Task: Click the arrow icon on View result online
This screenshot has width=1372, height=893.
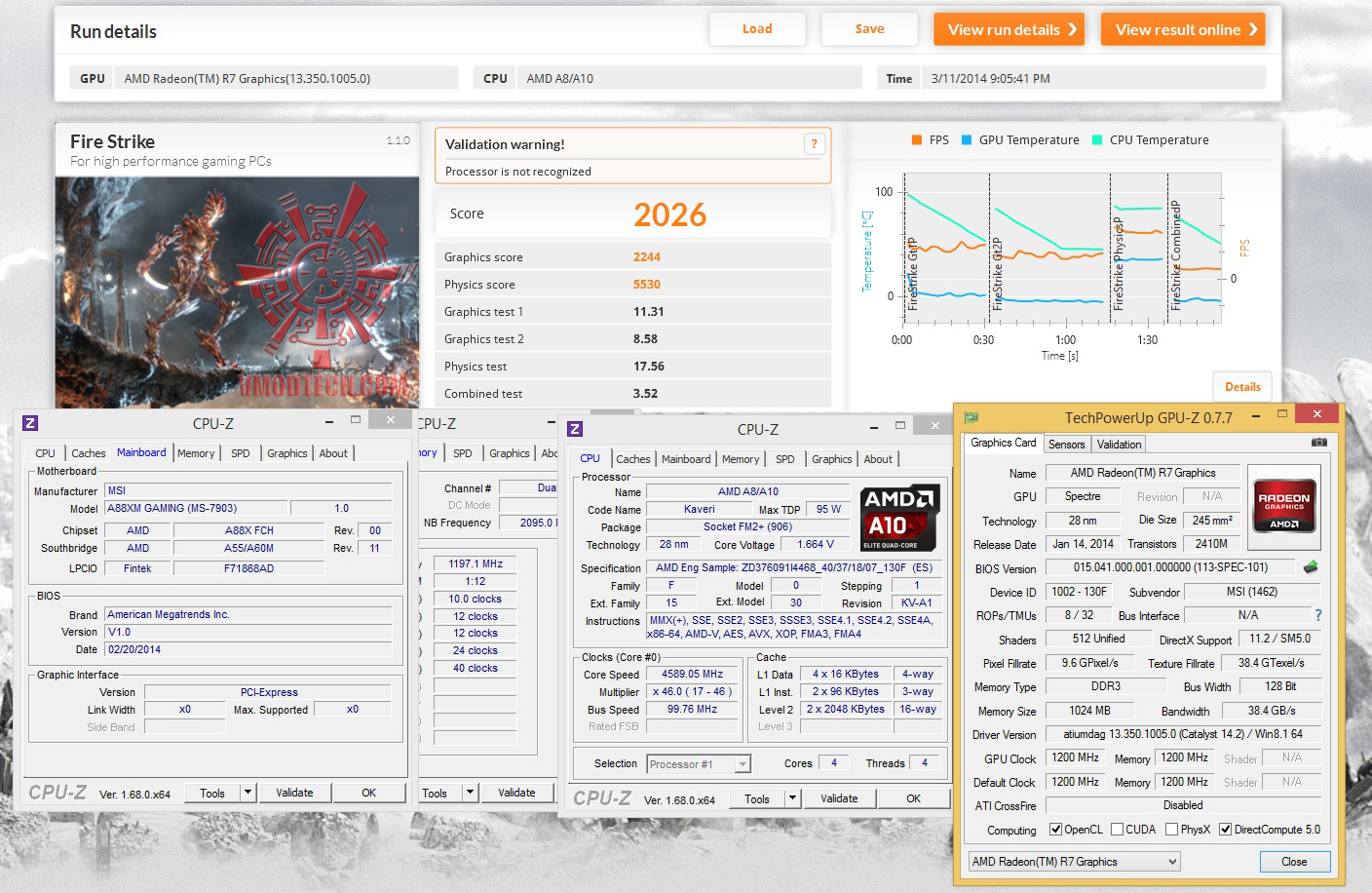Action: tap(1253, 29)
